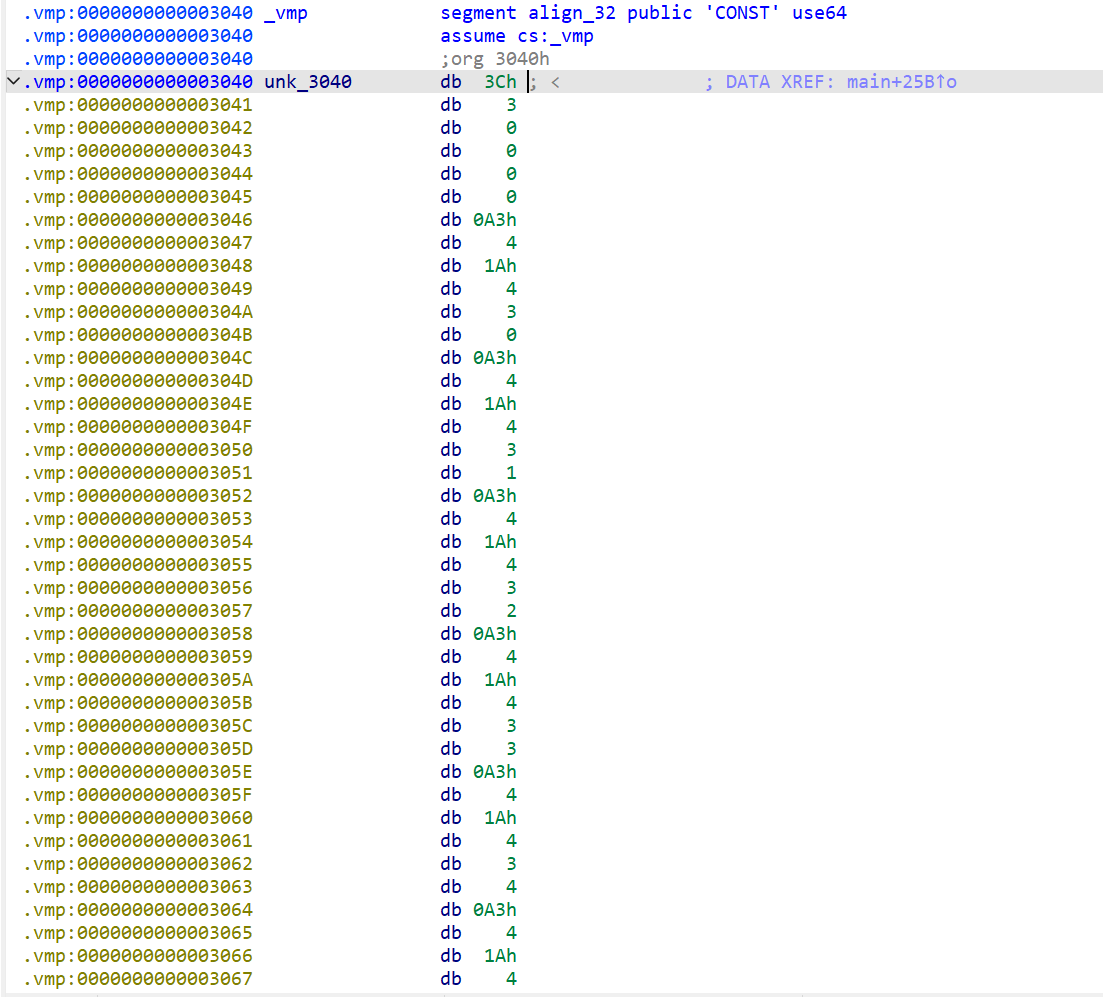1103x997 pixels.
Task: Click address .vmp:0000000000003060
Action: point(138,818)
